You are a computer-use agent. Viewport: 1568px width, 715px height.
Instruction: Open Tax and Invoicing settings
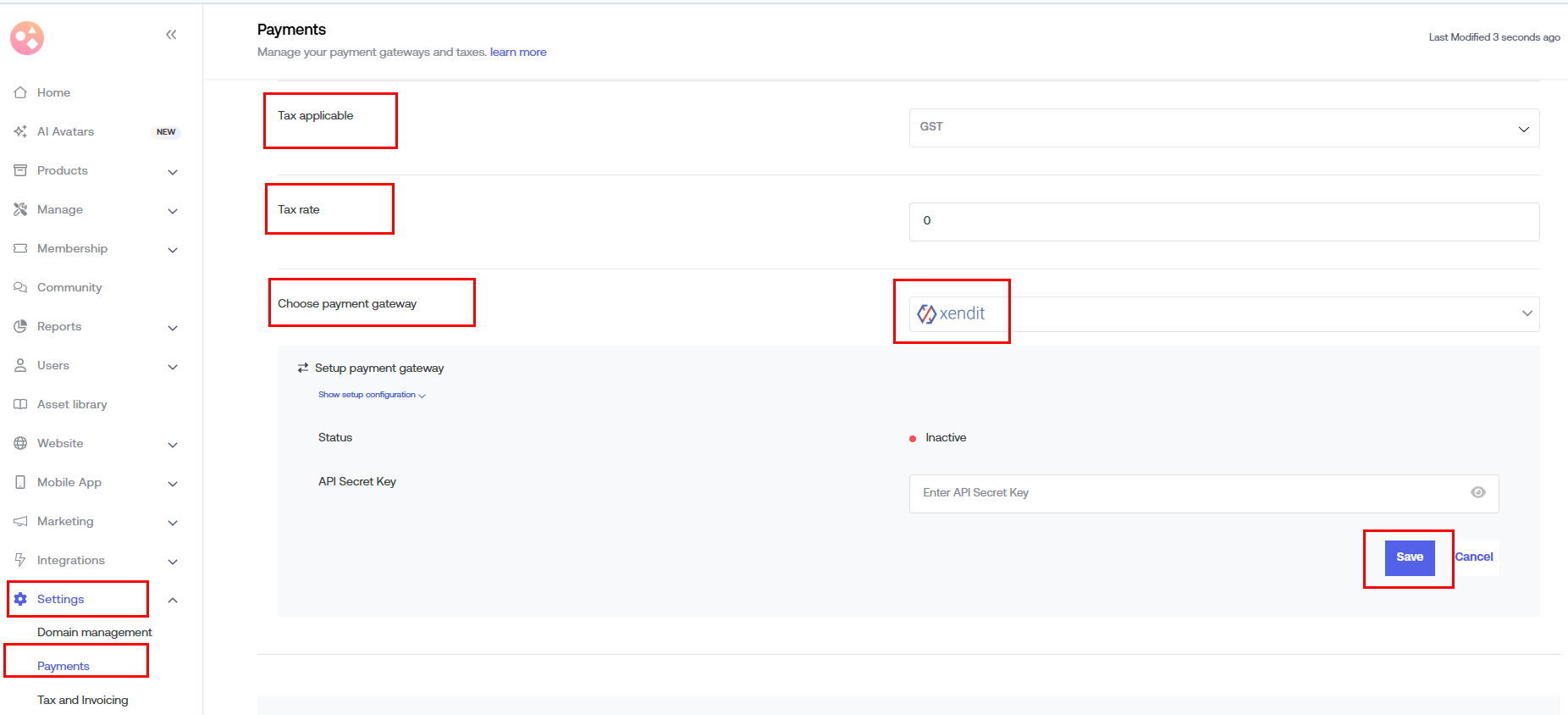click(83, 700)
